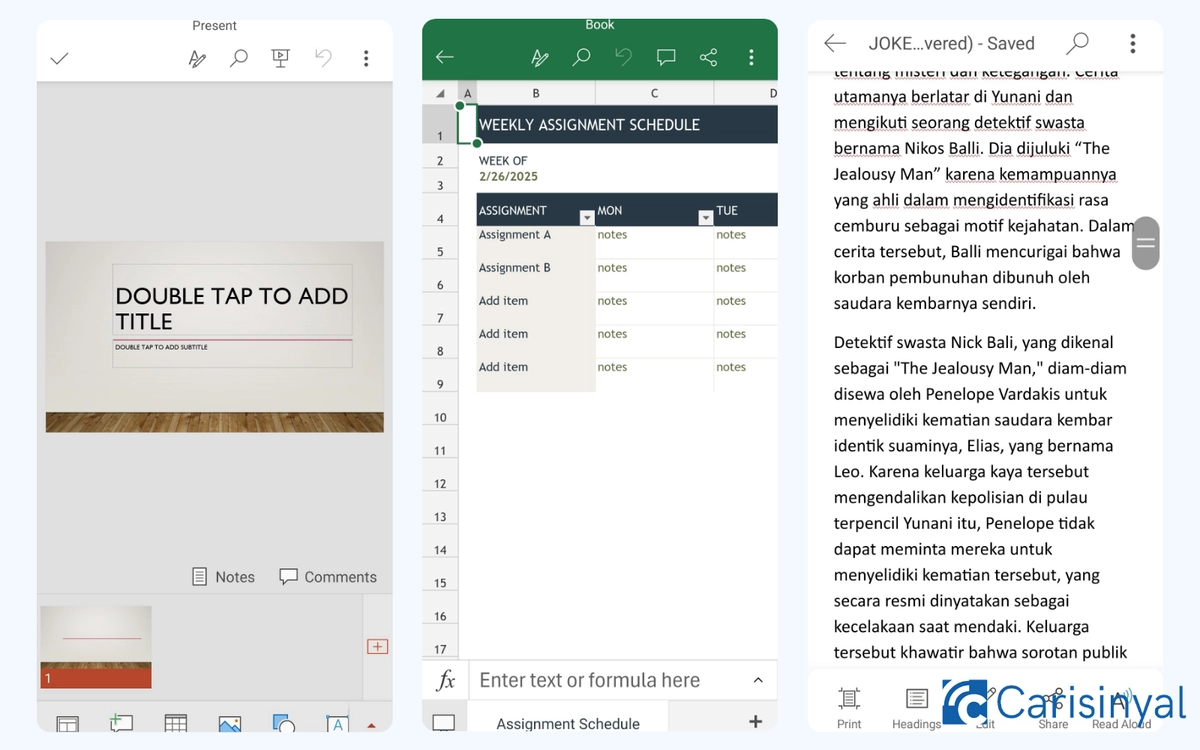Image resolution: width=1200 pixels, height=750 pixels.
Task: Share the workbook from the Excel toolbar
Action: coord(708,57)
